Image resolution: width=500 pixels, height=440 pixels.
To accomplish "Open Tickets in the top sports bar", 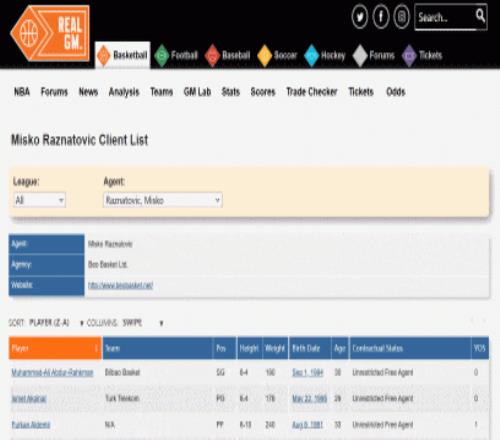I will [x=423, y=55].
